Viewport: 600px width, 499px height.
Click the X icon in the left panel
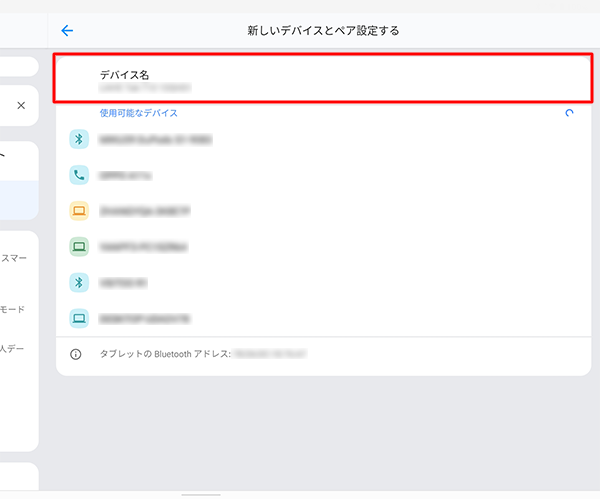pyautogui.click(x=21, y=105)
